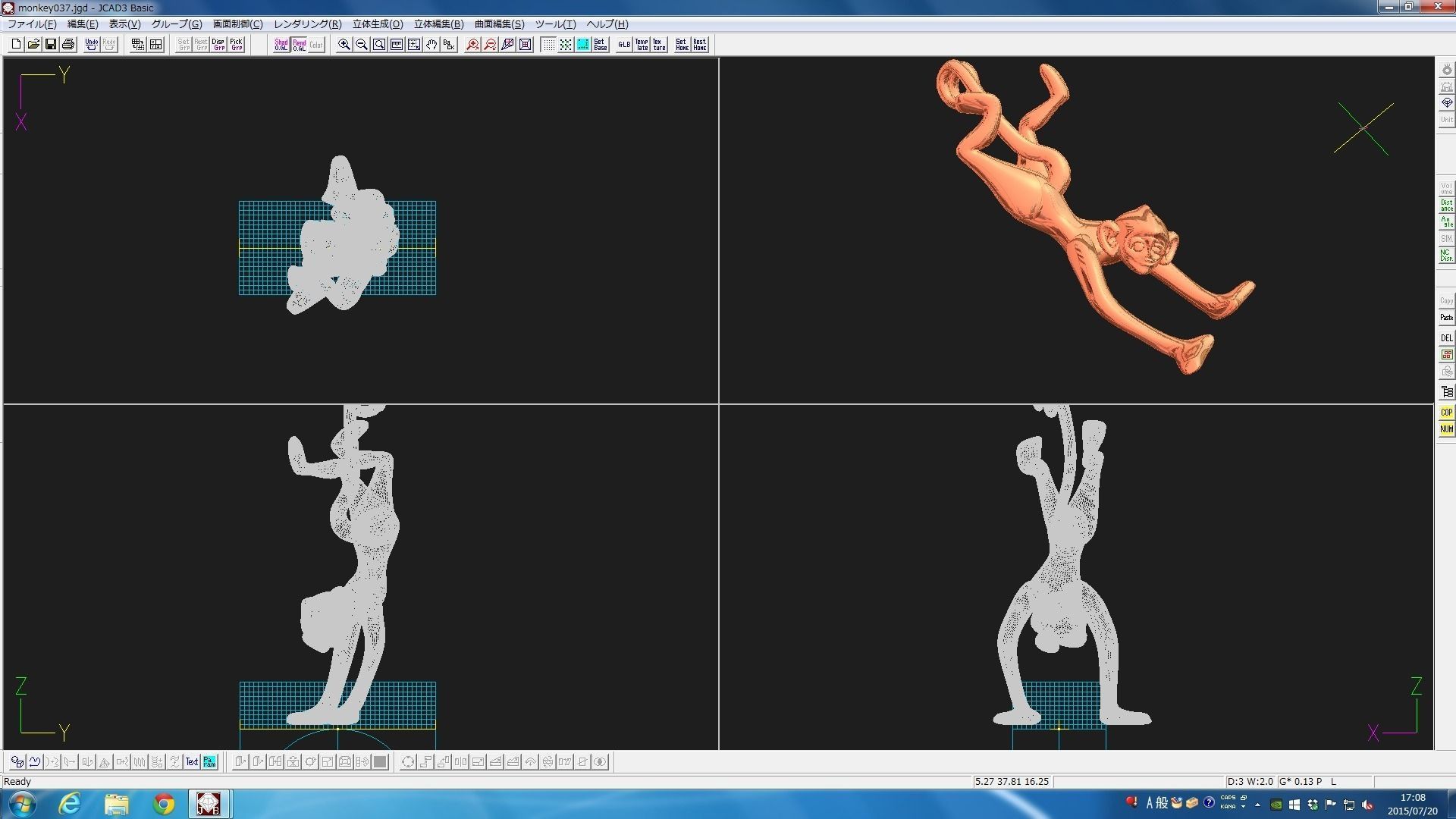Image resolution: width=1456 pixels, height=819 pixels.
Task: Click the Texture toolbar button
Action: pyautogui.click(x=659, y=45)
